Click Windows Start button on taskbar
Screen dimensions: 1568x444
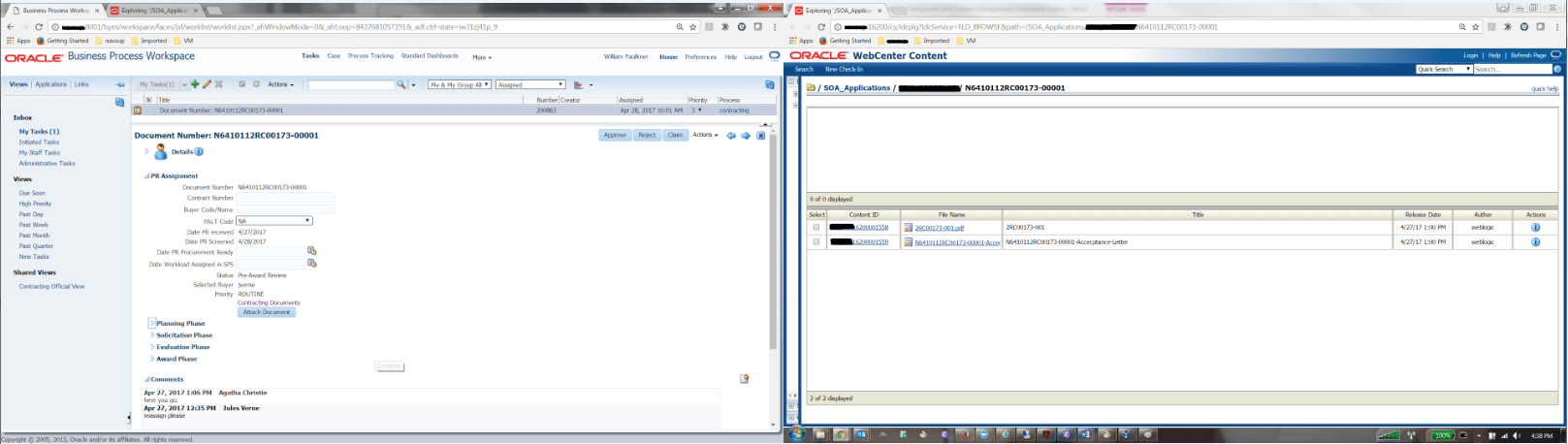coord(797,435)
